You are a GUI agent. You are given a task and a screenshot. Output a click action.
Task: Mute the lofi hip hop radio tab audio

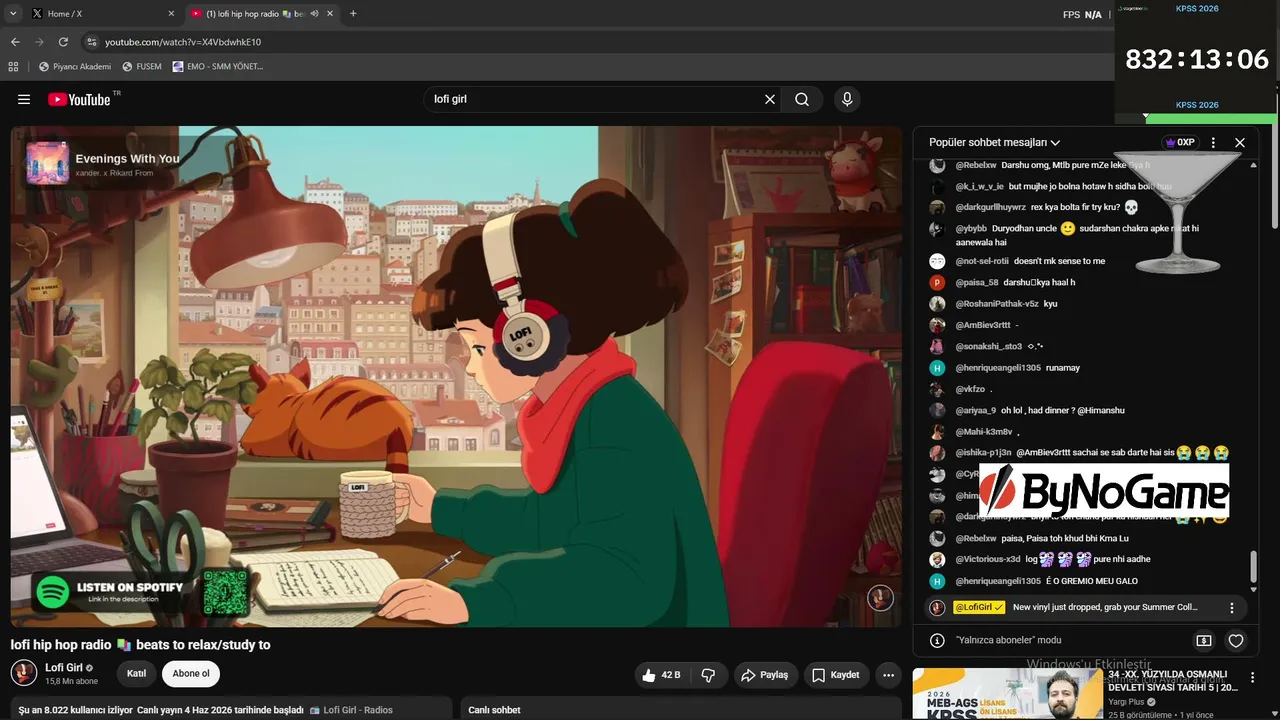click(314, 14)
